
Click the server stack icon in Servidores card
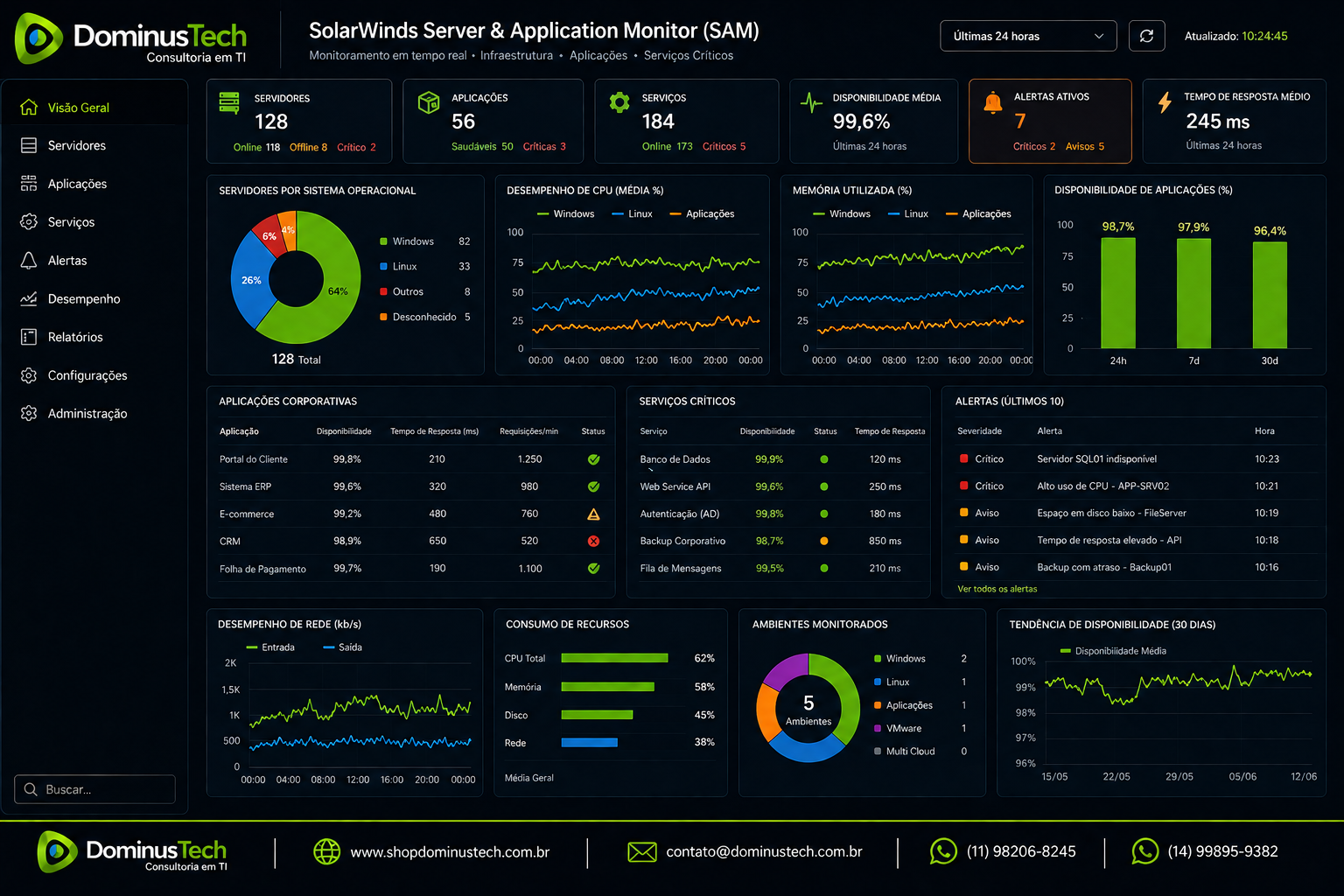(229, 102)
